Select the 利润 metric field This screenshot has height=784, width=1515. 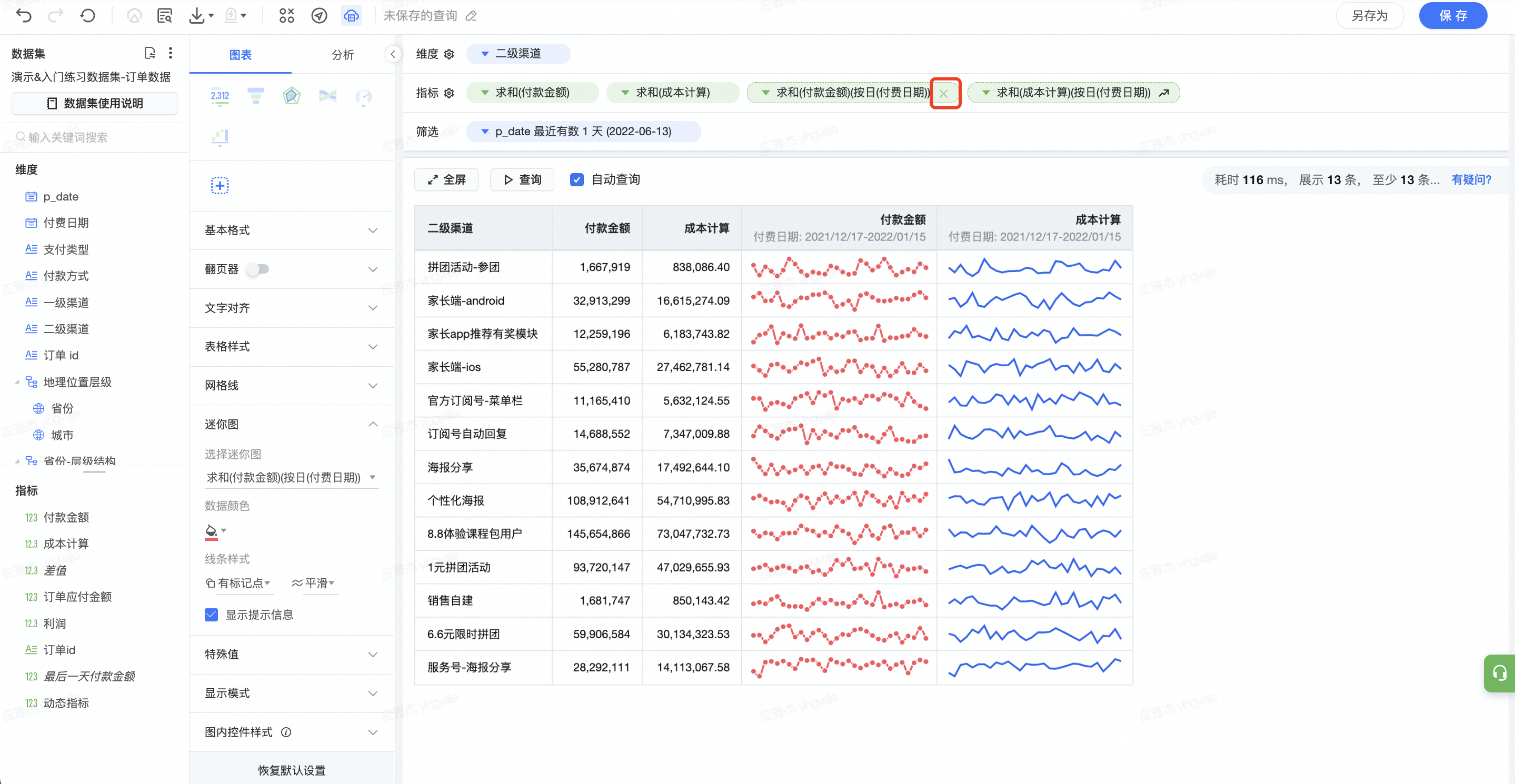(x=55, y=624)
